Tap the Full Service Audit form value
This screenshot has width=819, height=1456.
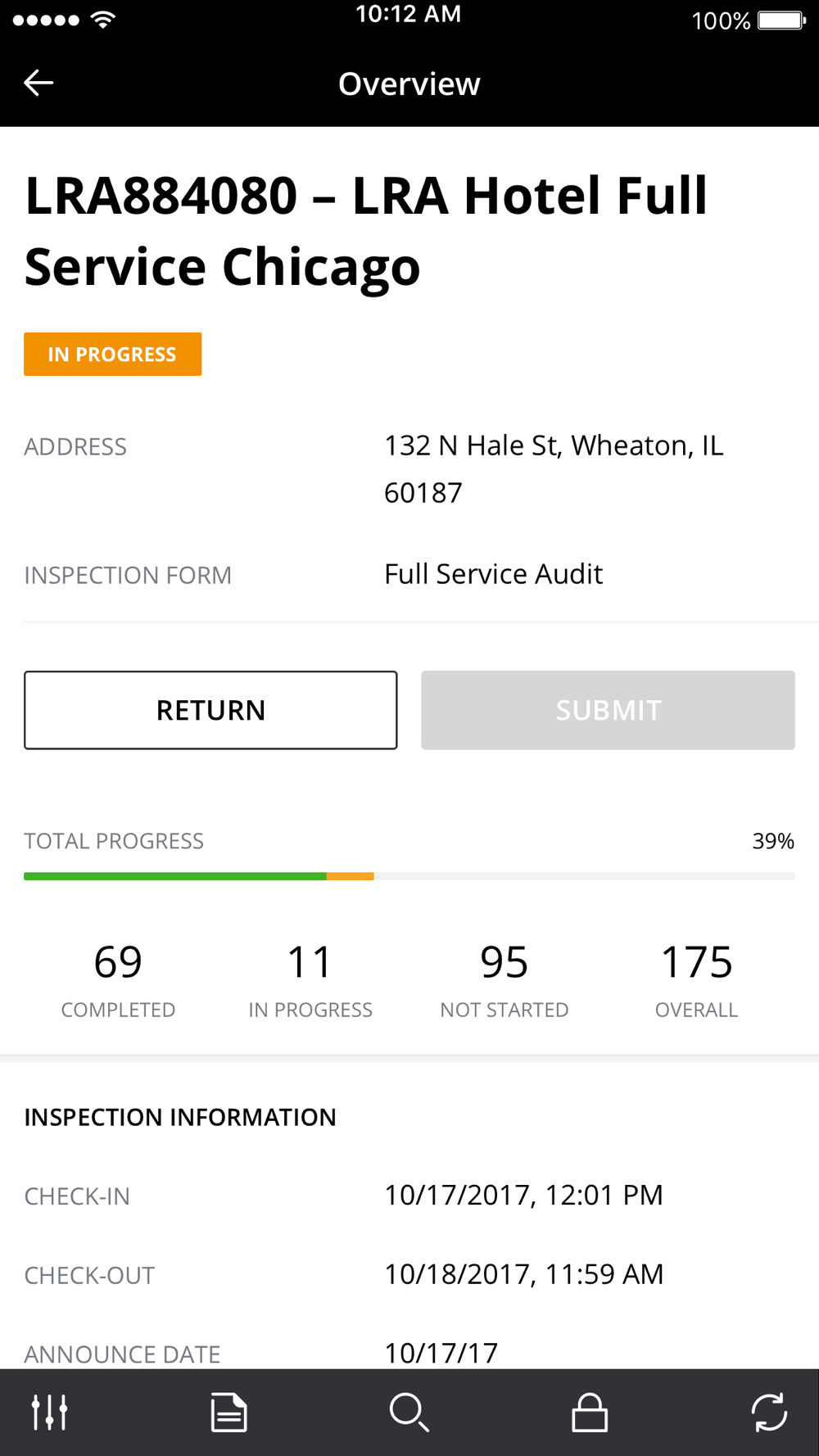point(494,574)
